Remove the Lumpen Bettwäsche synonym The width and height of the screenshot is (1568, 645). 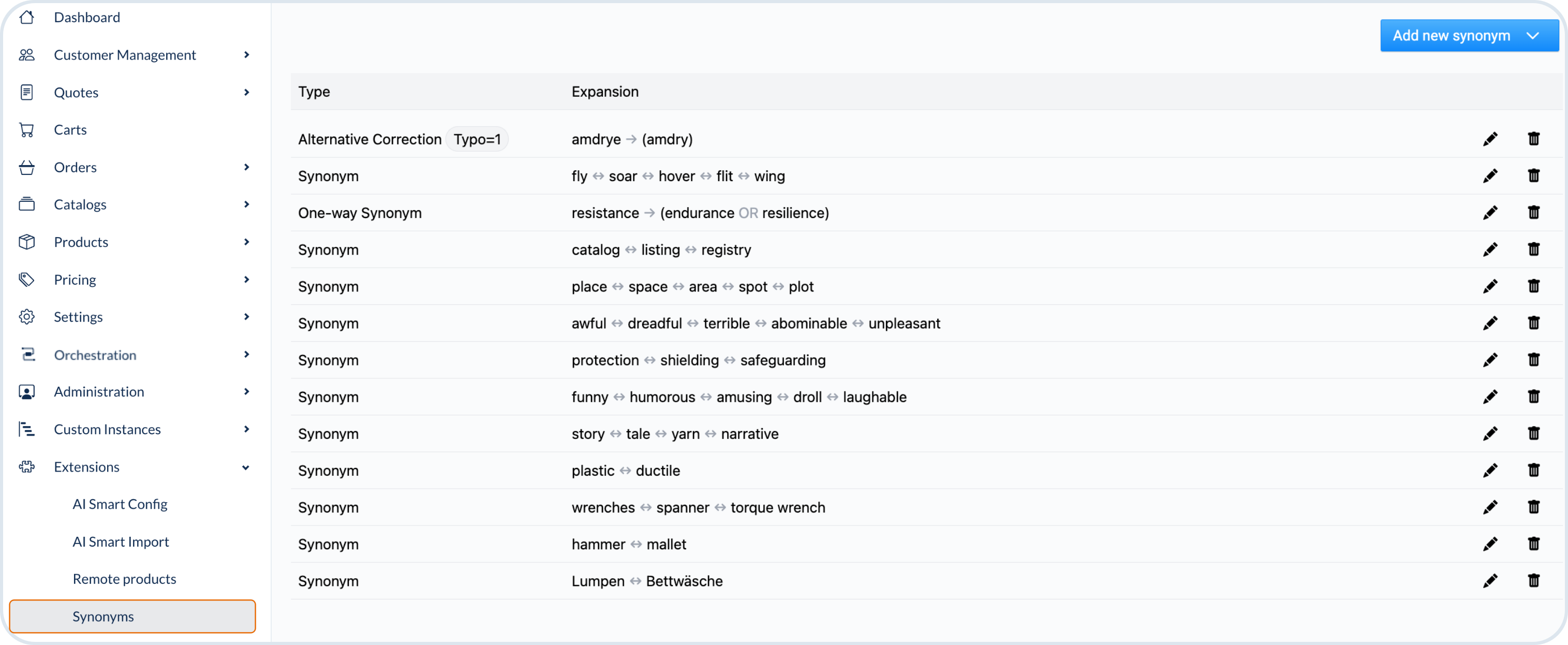(x=1533, y=581)
